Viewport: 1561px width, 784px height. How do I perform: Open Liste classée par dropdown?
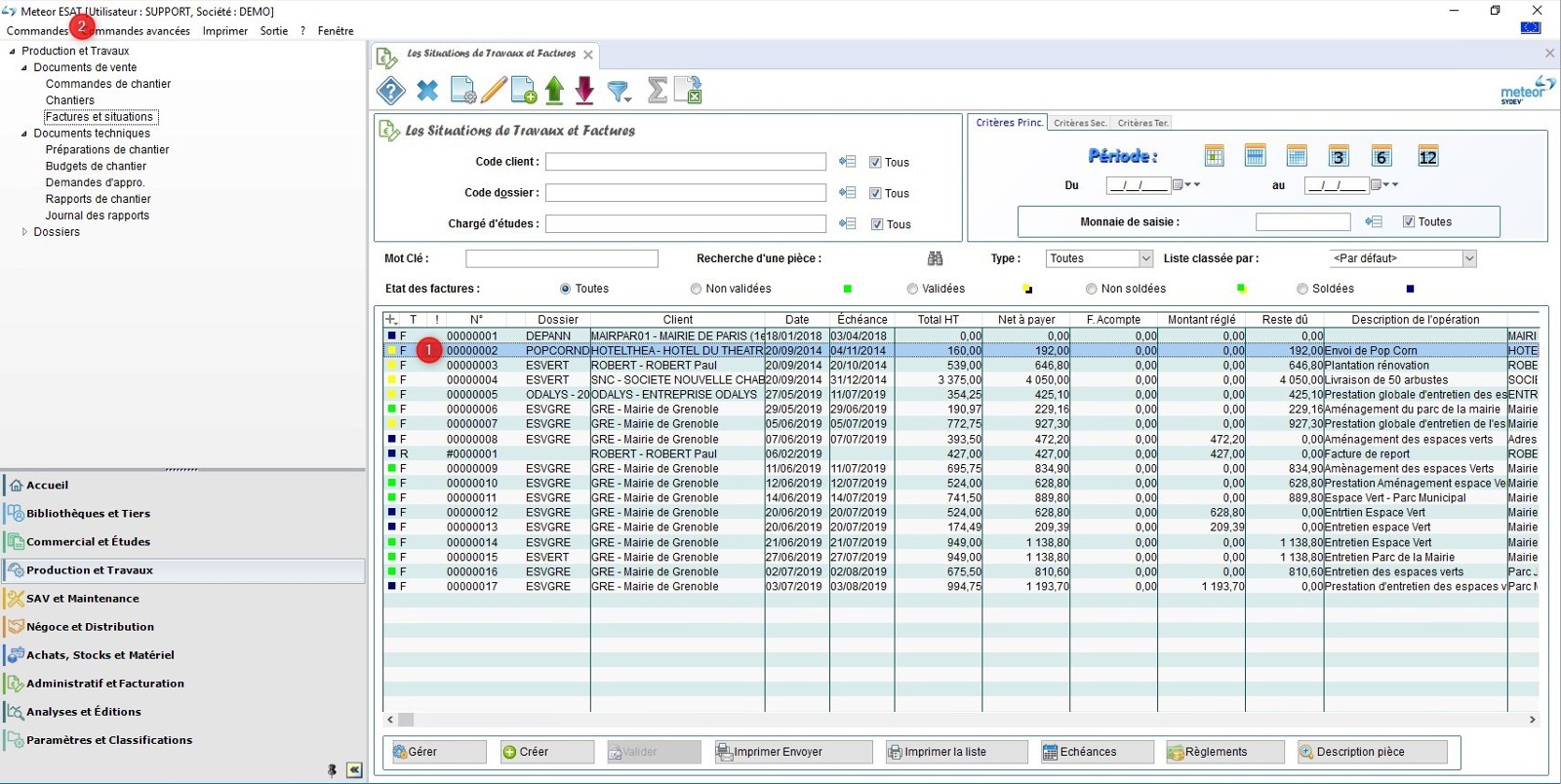click(x=1469, y=258)
